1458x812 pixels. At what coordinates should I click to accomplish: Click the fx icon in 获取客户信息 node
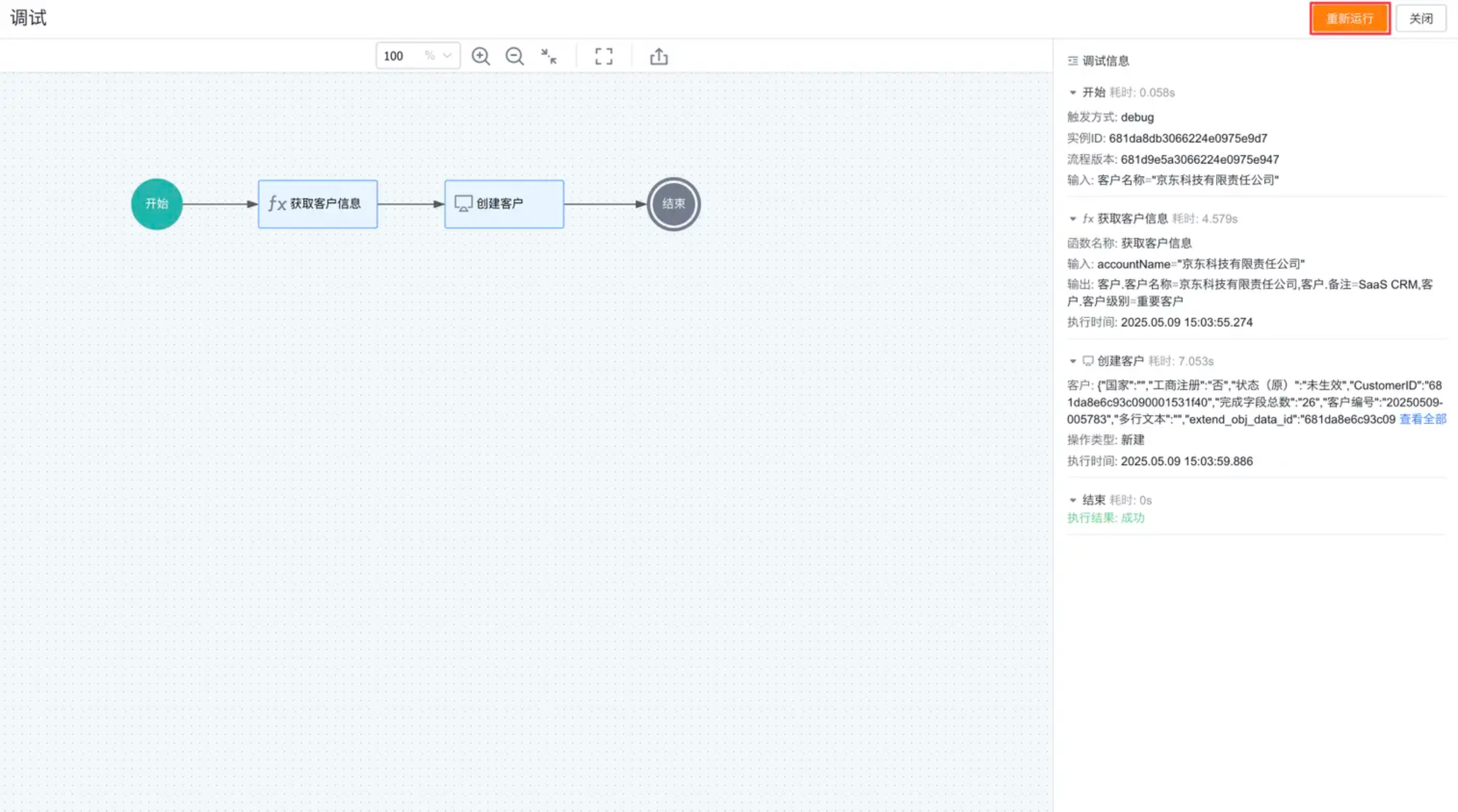click(x=277, y=204)
